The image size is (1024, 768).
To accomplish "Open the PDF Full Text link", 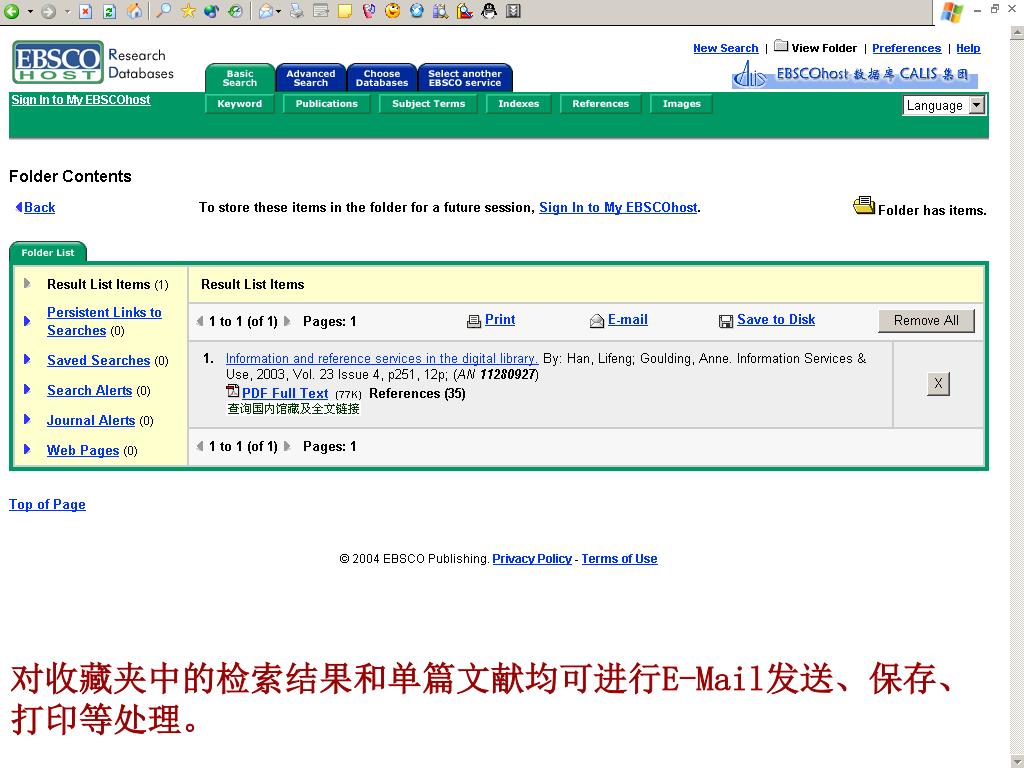I will (285, 394).
